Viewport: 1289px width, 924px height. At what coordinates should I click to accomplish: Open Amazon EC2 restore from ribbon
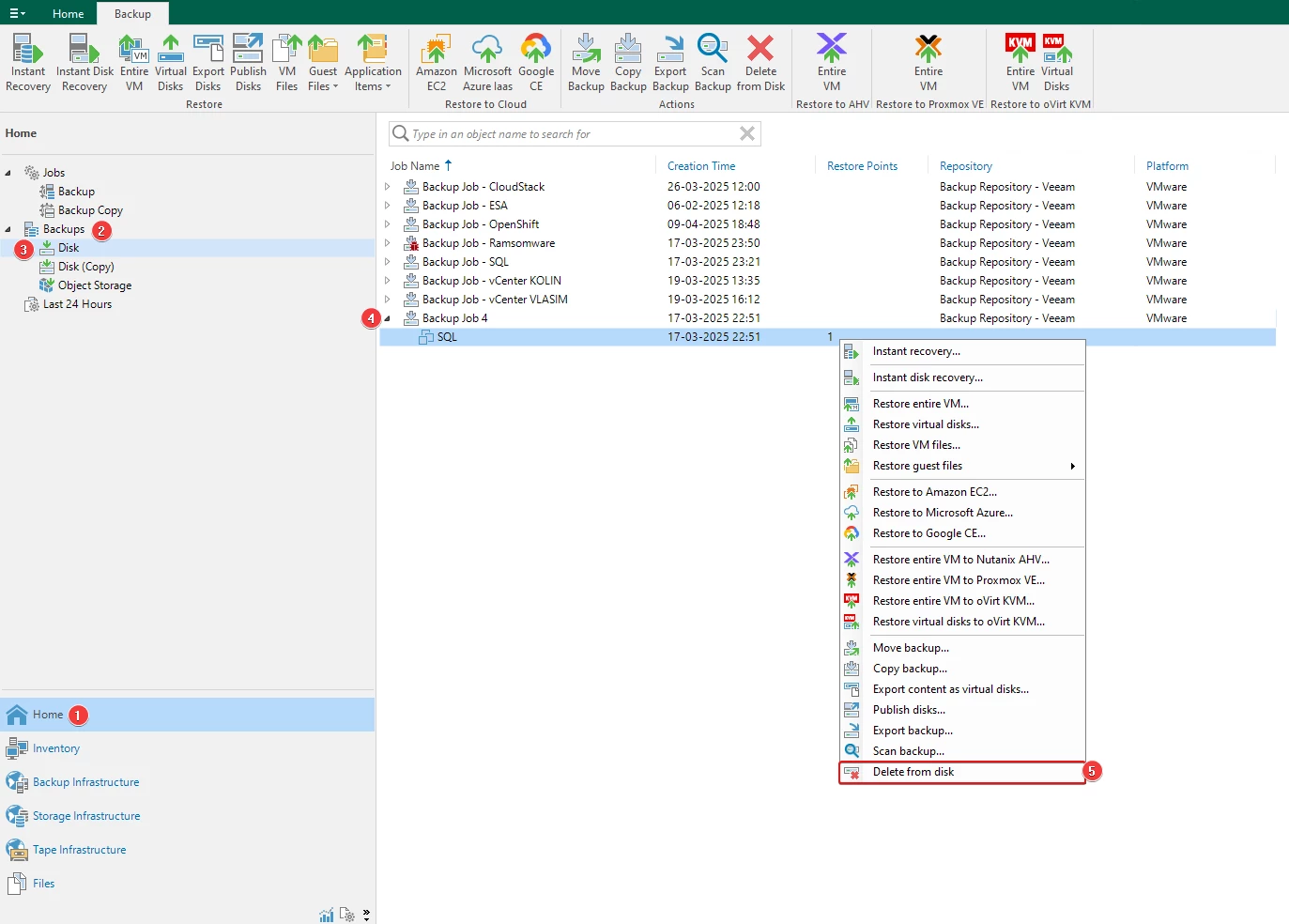(x=437, y=63)
